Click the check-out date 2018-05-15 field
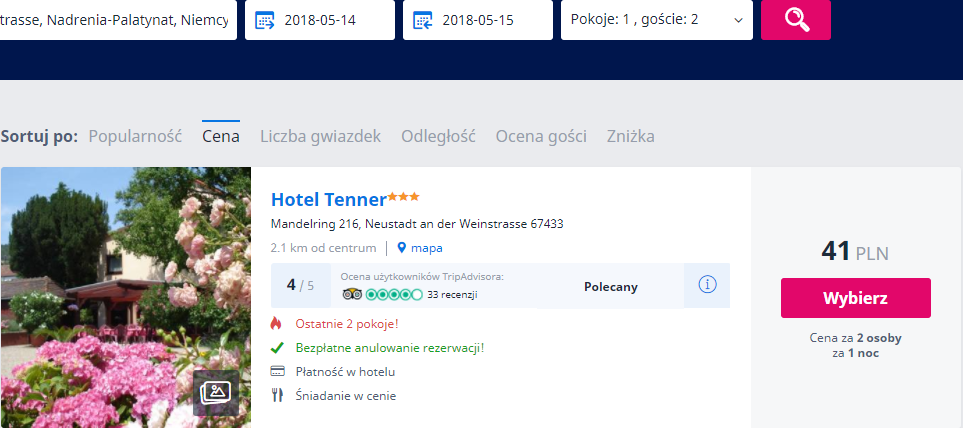 click(478, 20)
